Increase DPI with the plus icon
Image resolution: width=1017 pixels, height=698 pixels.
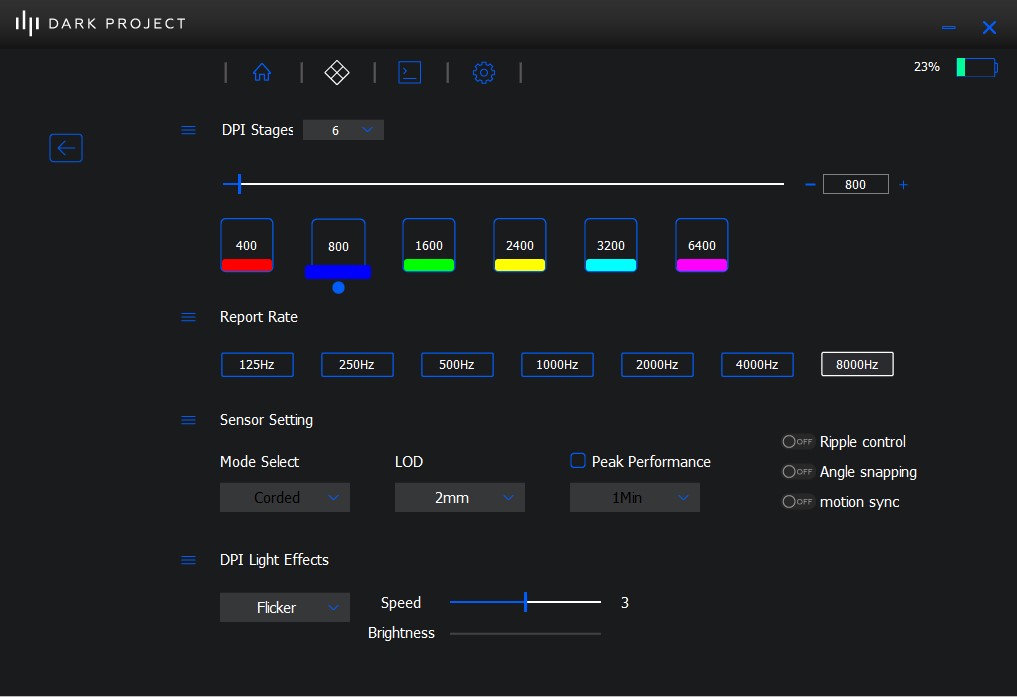click(x=903, y=185)
